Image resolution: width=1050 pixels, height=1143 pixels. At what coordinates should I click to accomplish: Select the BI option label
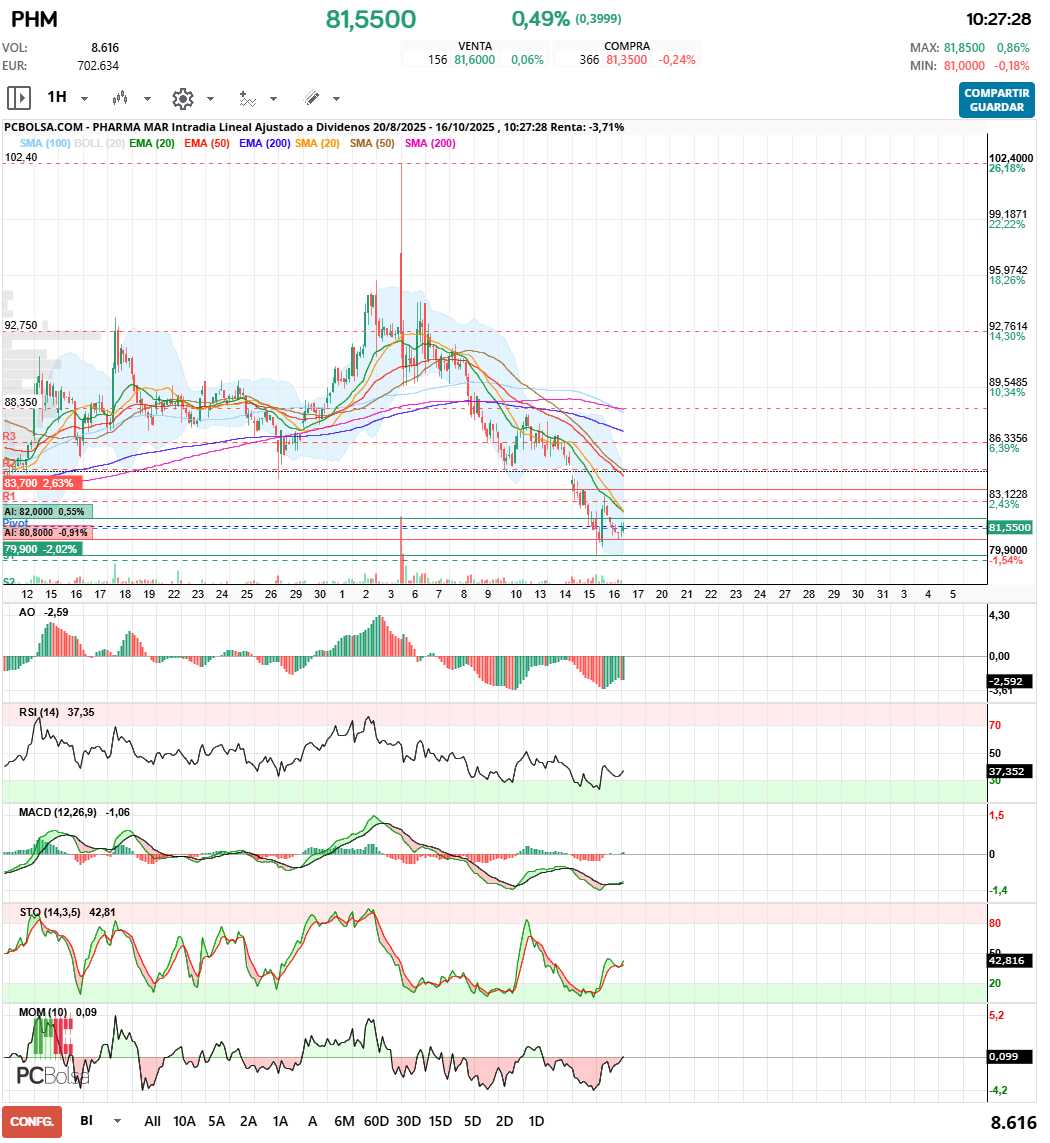pos(87,1121)
